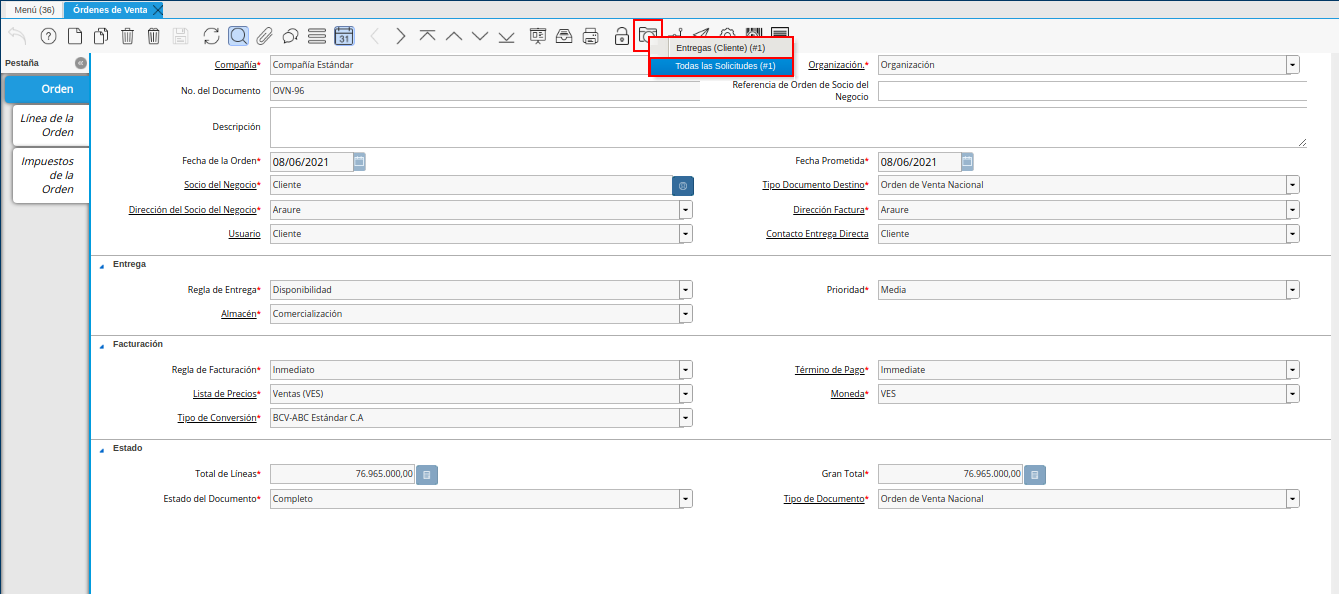1339x594 pixels.
Task: Open the calendar icon beside Fecha de la Orden
Action: [360, 161]
